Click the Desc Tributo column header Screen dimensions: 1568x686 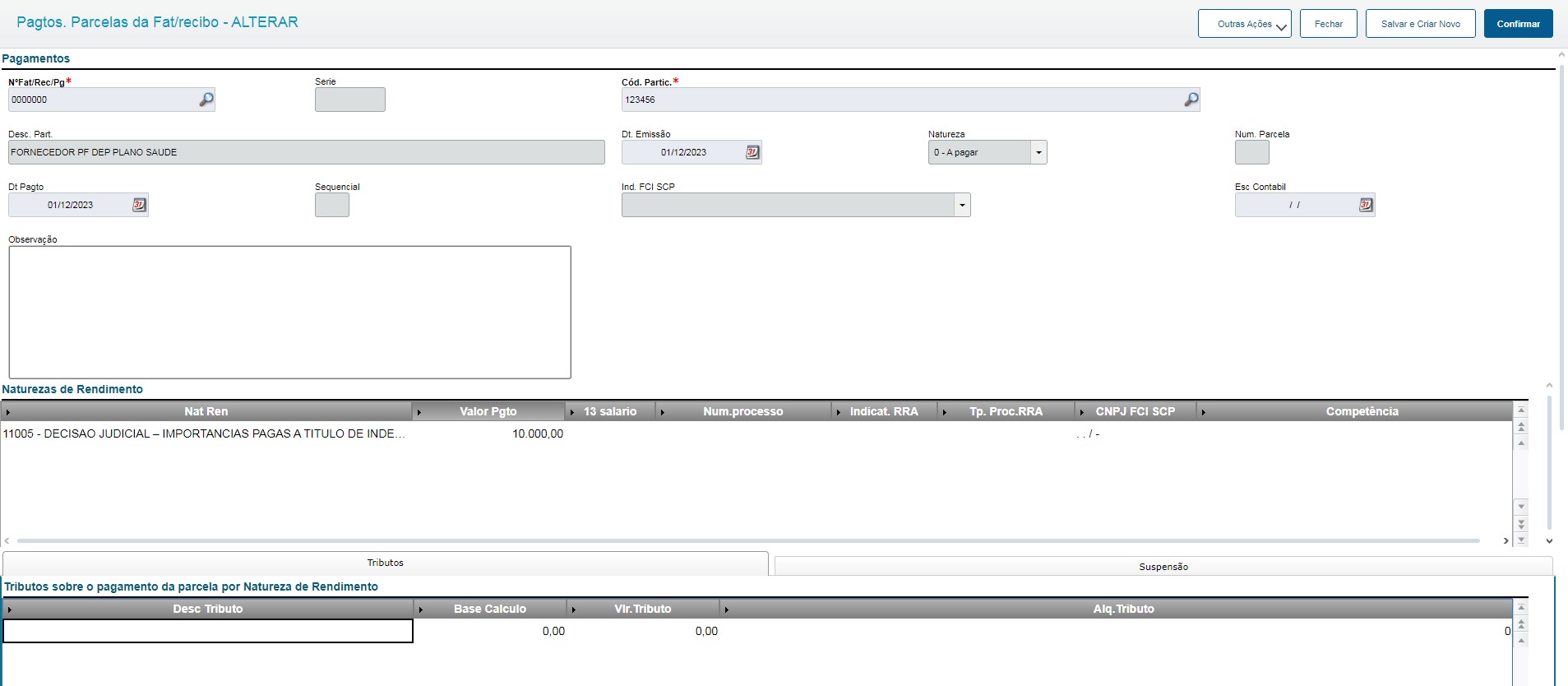(x=207, y=609)
